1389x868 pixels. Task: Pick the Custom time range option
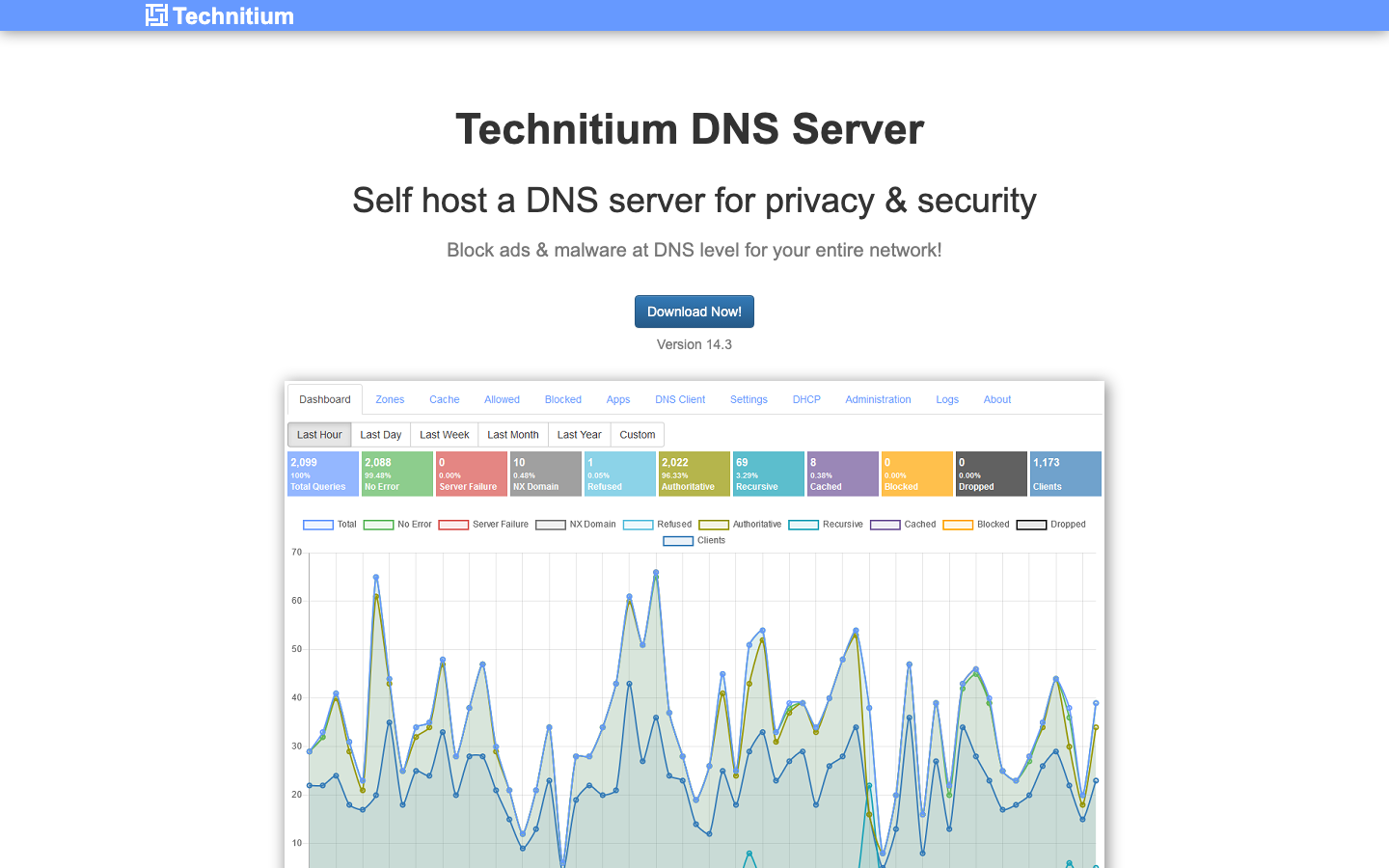(x=638, y=435)
